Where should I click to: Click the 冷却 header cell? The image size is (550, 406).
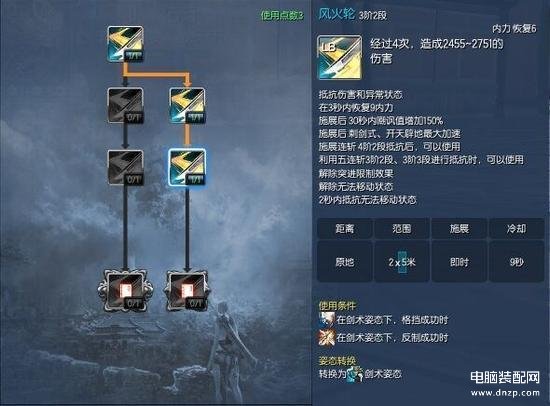pos(516,229)
